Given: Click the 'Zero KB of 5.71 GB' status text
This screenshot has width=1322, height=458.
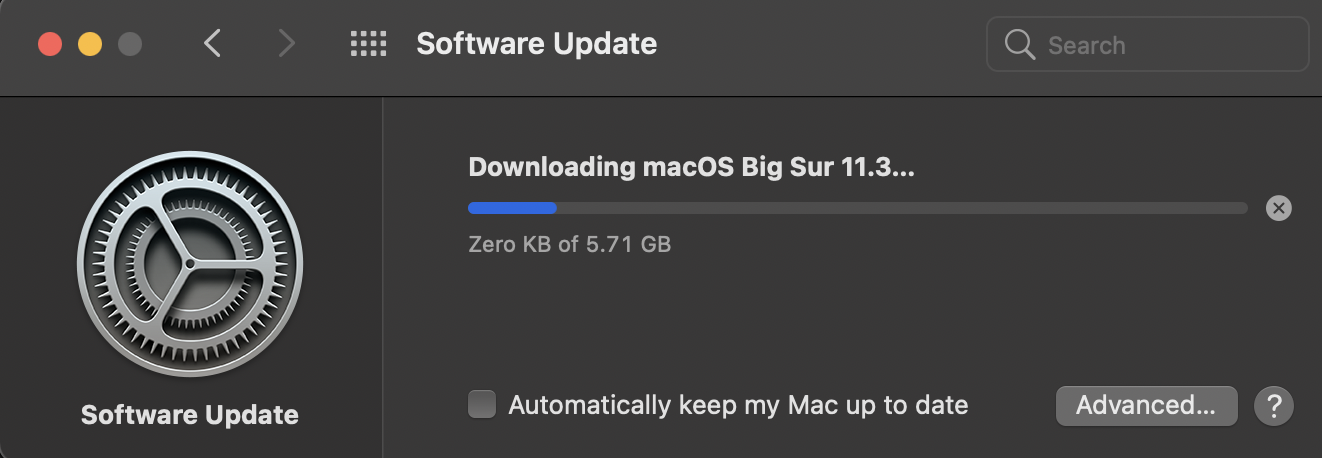Looking at the screenshot, I should (569, 244).
